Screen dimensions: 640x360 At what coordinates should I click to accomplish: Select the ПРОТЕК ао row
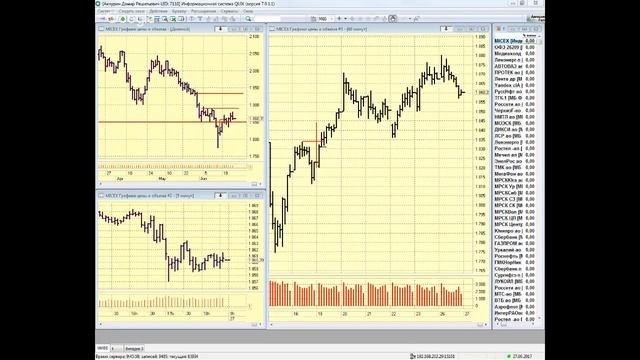pyautogui.click(x=515, y=73)
